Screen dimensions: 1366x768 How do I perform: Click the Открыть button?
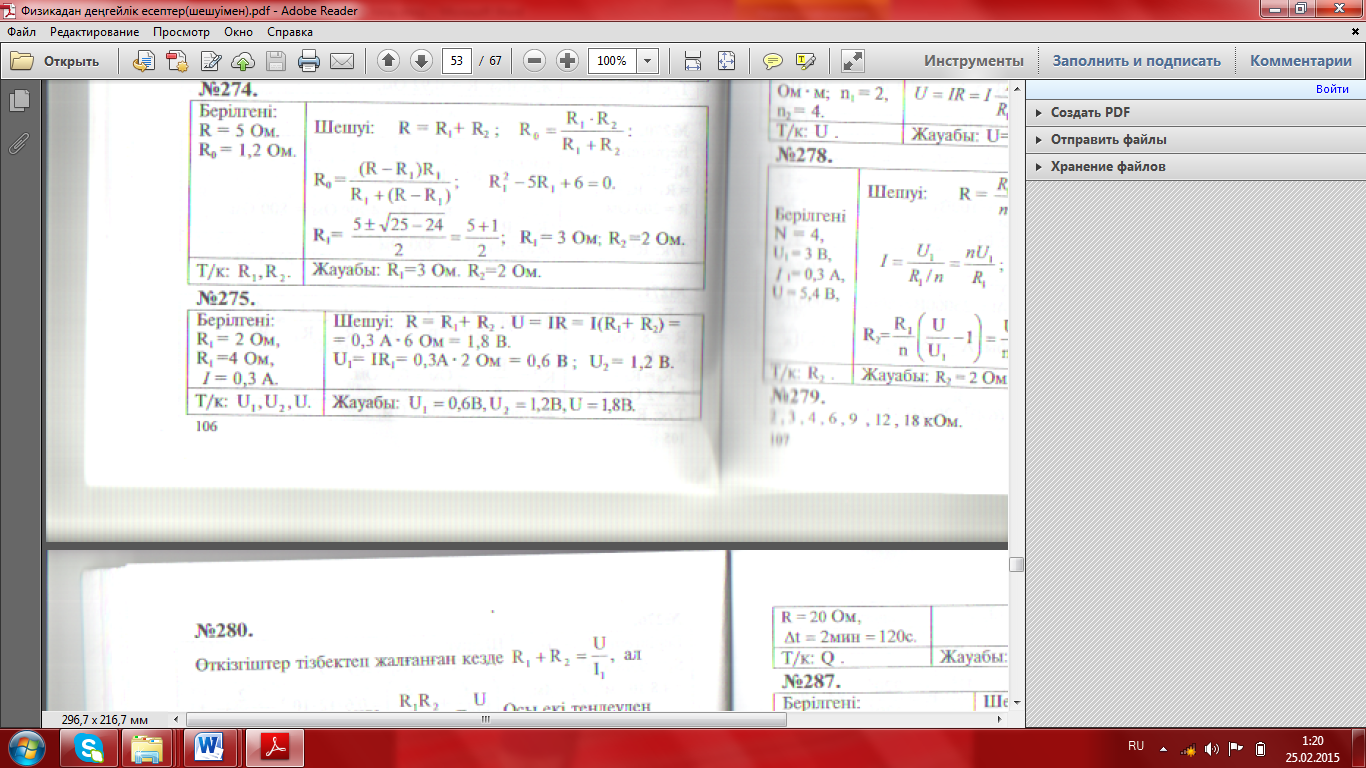coord(56,61)
